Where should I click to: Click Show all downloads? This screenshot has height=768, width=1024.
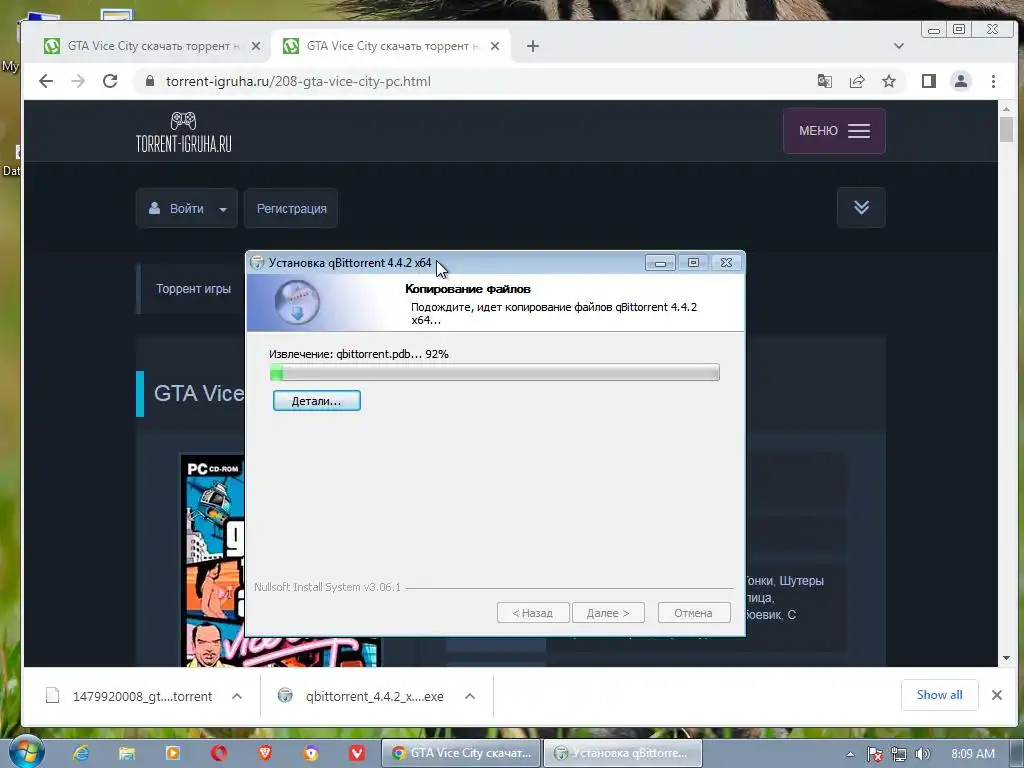(x=939, y=695)
